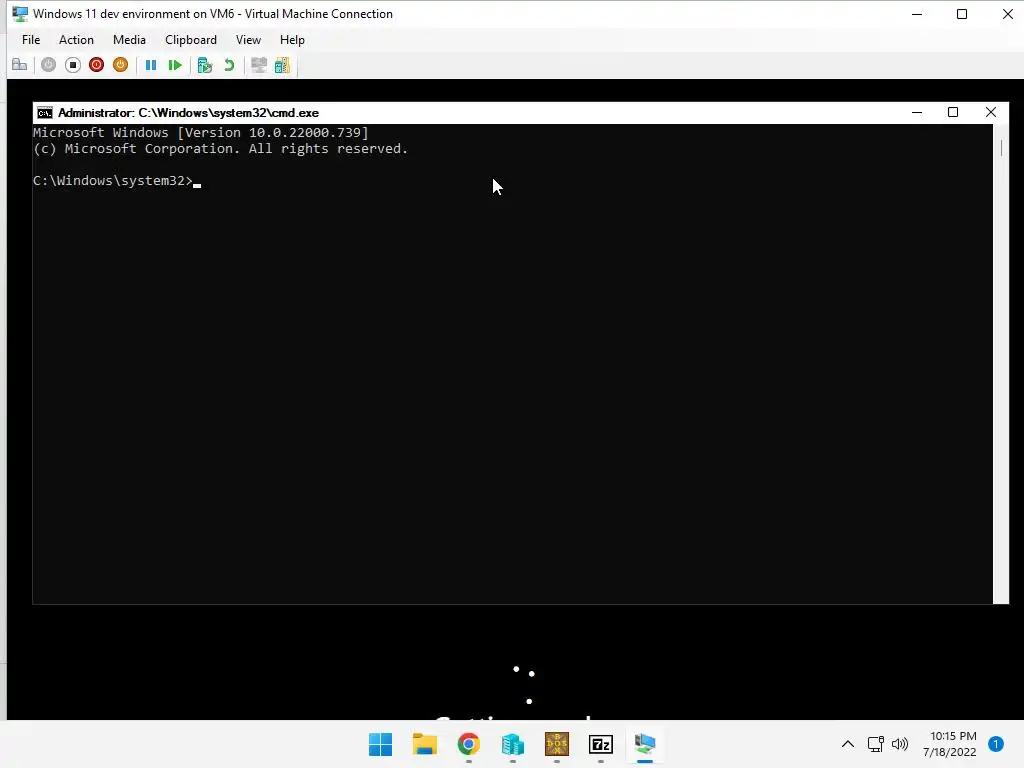Open the Windows Start menu
The width and height of the screenshot is (1024, 768).
click(381, 744)
